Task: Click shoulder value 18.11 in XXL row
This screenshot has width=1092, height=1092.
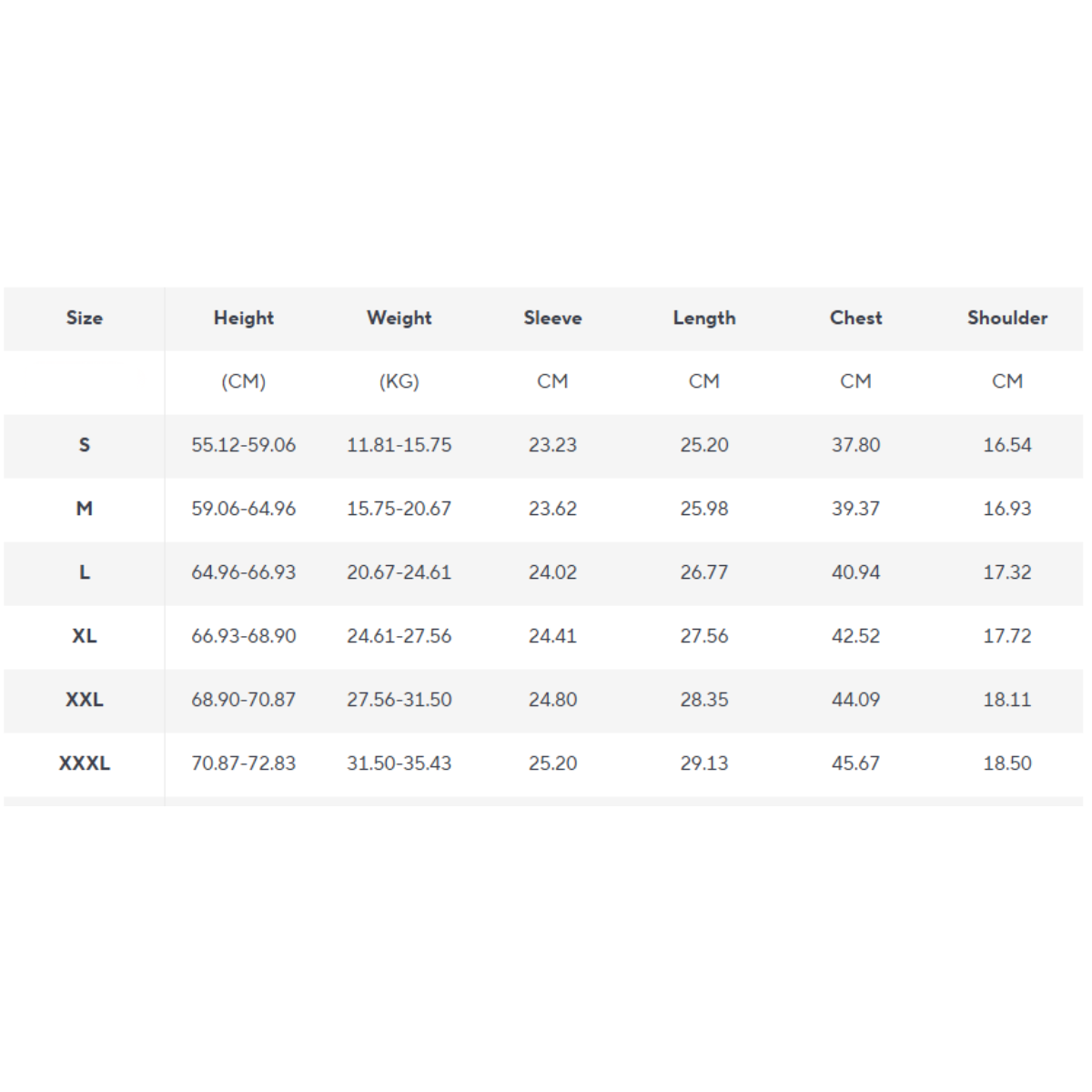Action: tap(1006, 700)
